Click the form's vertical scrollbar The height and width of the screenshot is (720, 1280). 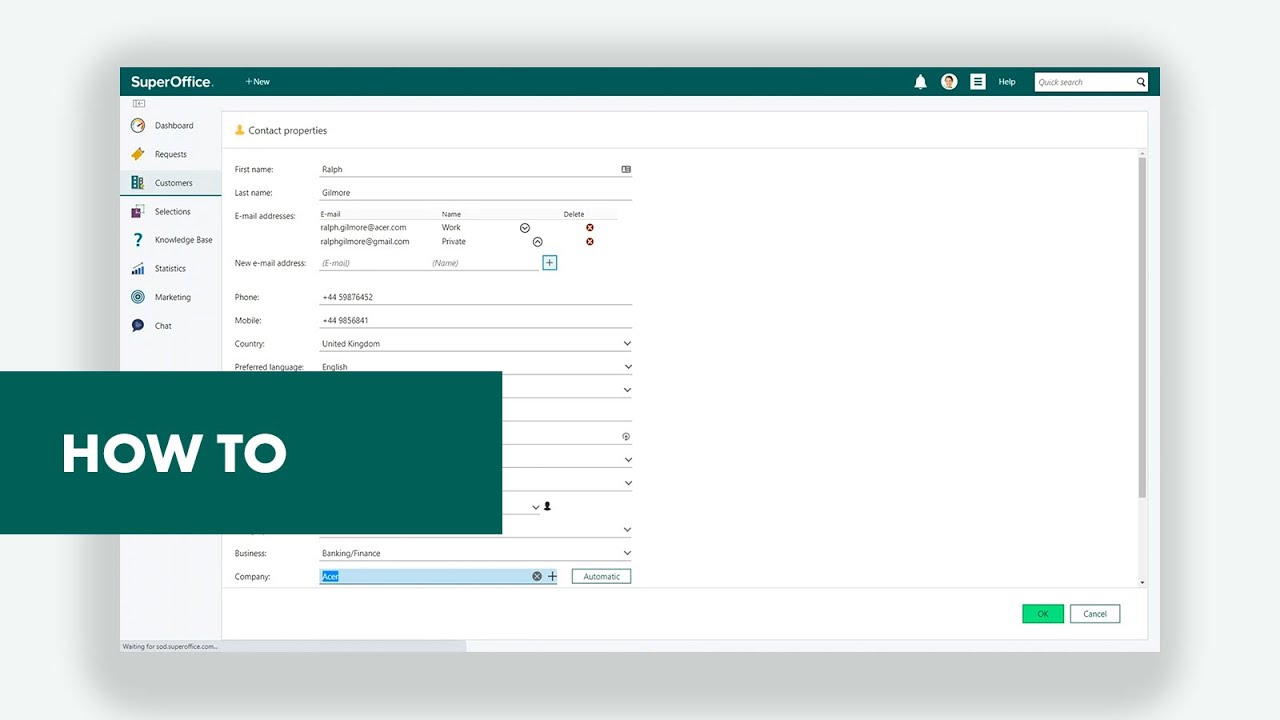1143,328
